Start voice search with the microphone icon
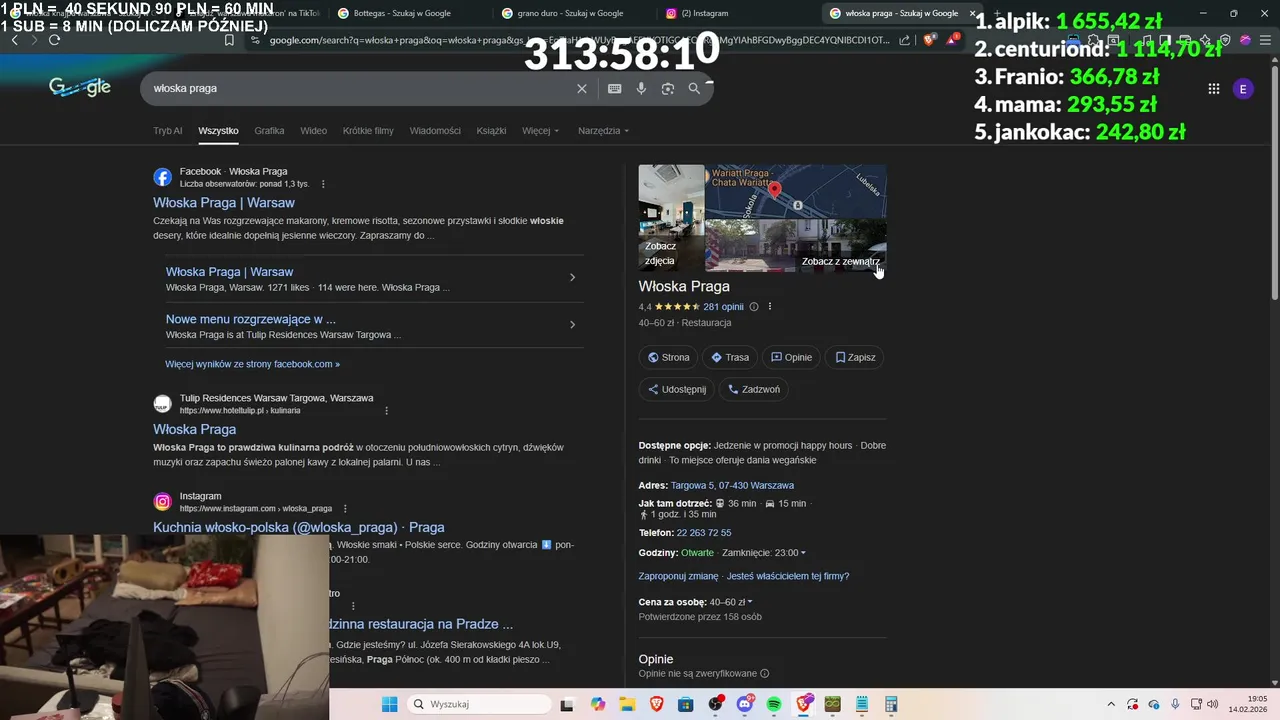 [641, 89]
